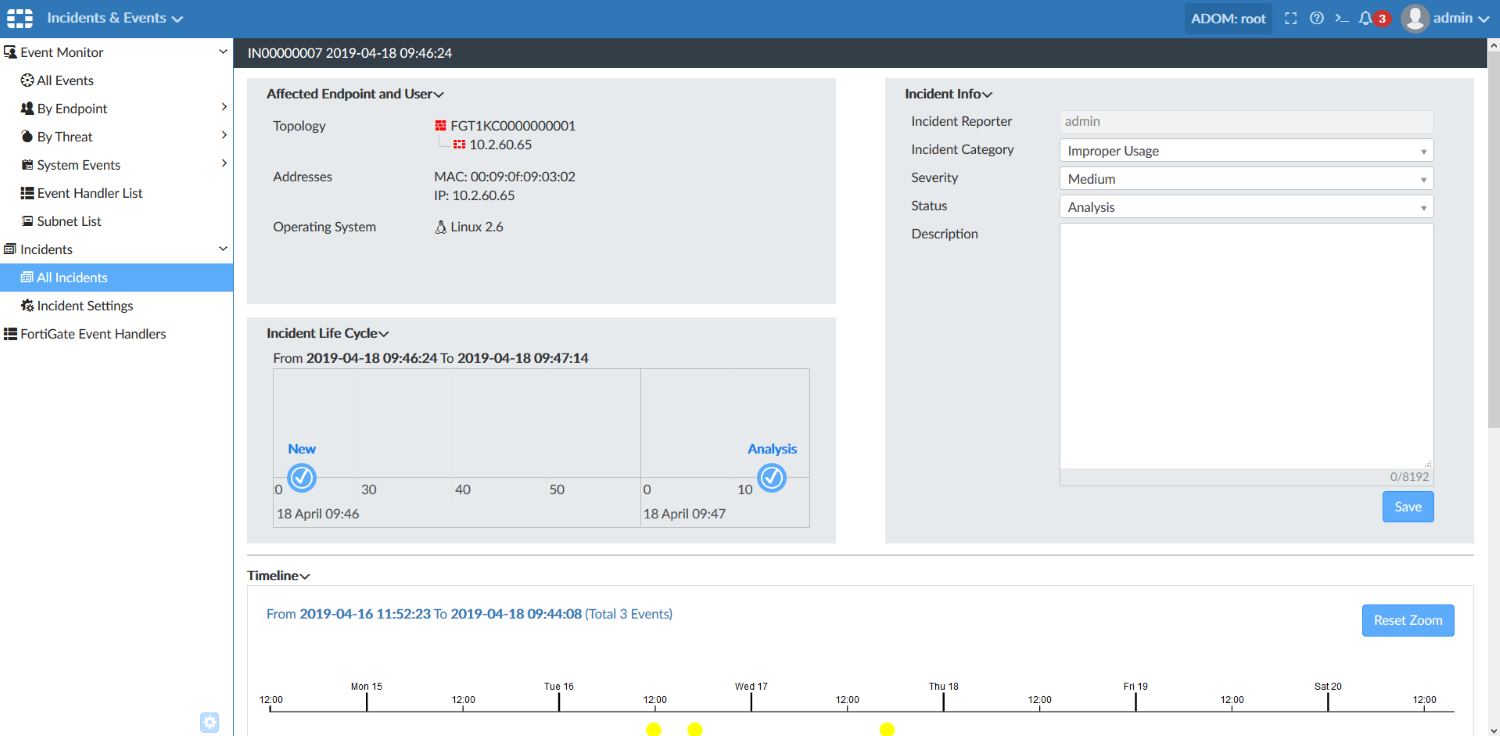Toggle full screen mode icon
This screenshot has height=736, width=1500.
[1291, 18]
